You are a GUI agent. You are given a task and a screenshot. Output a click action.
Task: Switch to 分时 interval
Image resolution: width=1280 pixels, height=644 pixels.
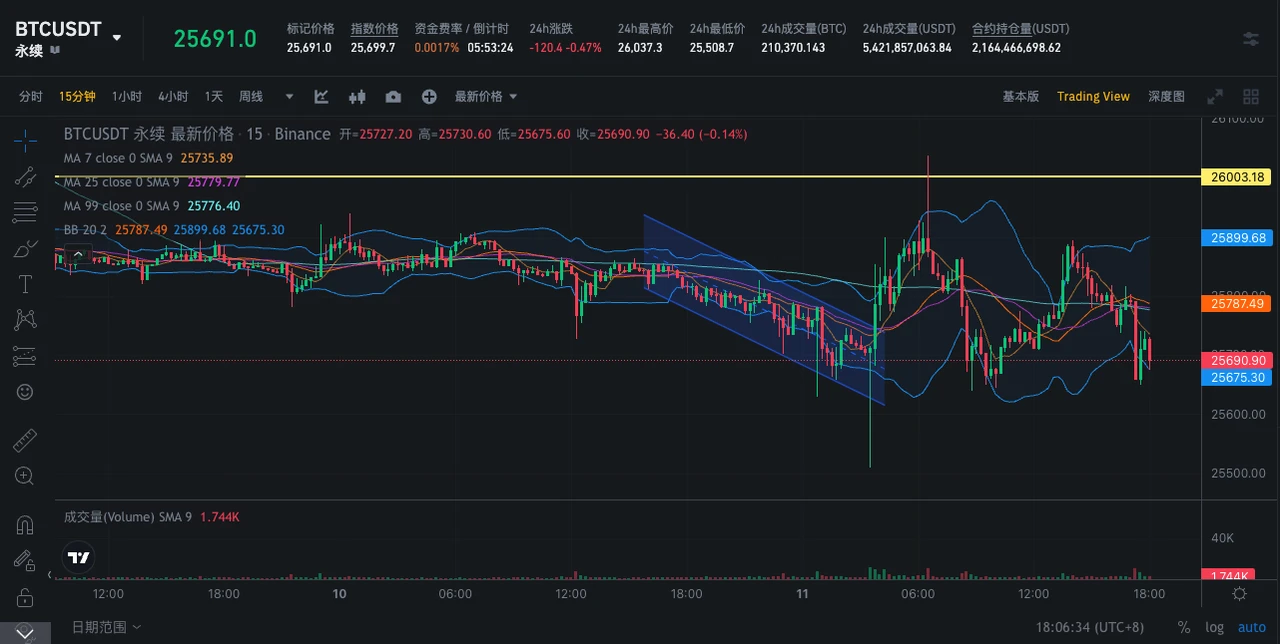point(31,97)
